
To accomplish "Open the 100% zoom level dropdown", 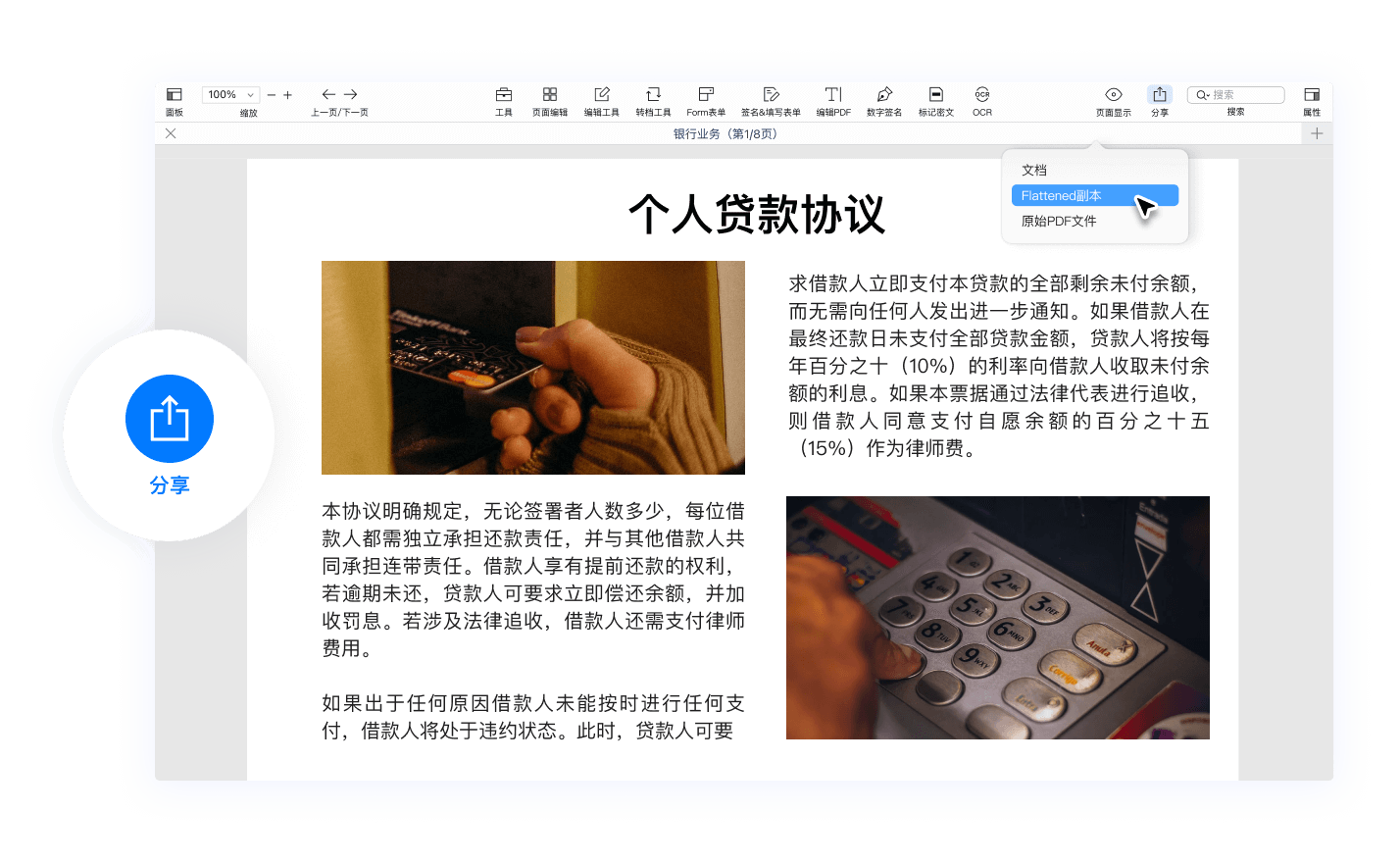I will (x=230, y=95).
